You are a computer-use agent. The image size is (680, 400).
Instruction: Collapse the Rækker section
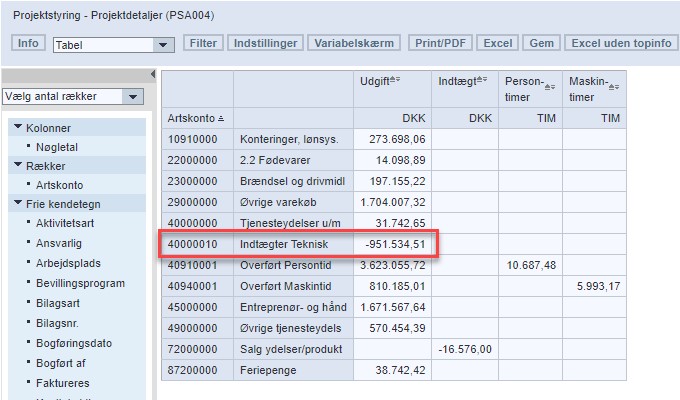point(18,166)
